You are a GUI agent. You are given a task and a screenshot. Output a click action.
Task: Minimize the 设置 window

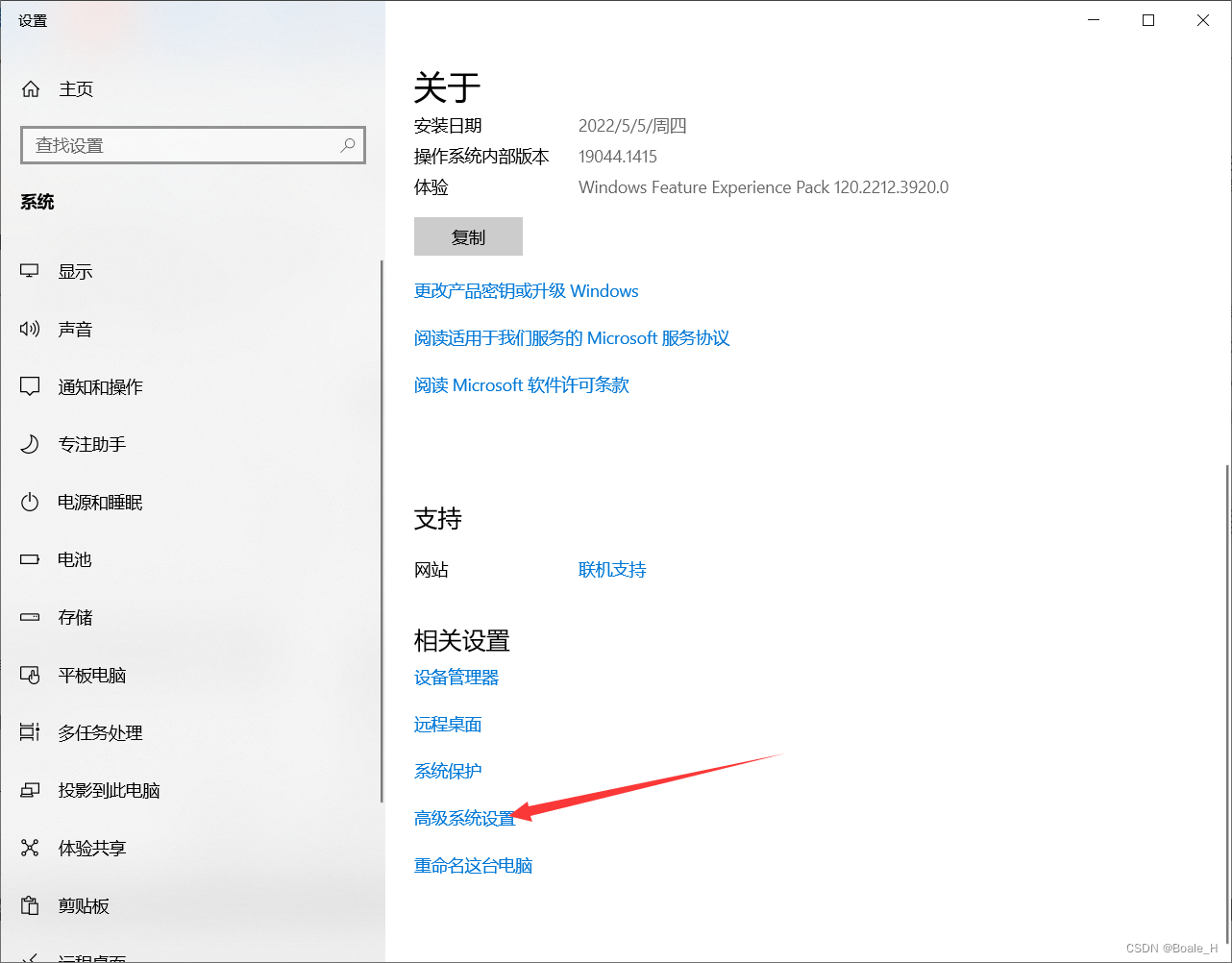[x=1094, y=20]
